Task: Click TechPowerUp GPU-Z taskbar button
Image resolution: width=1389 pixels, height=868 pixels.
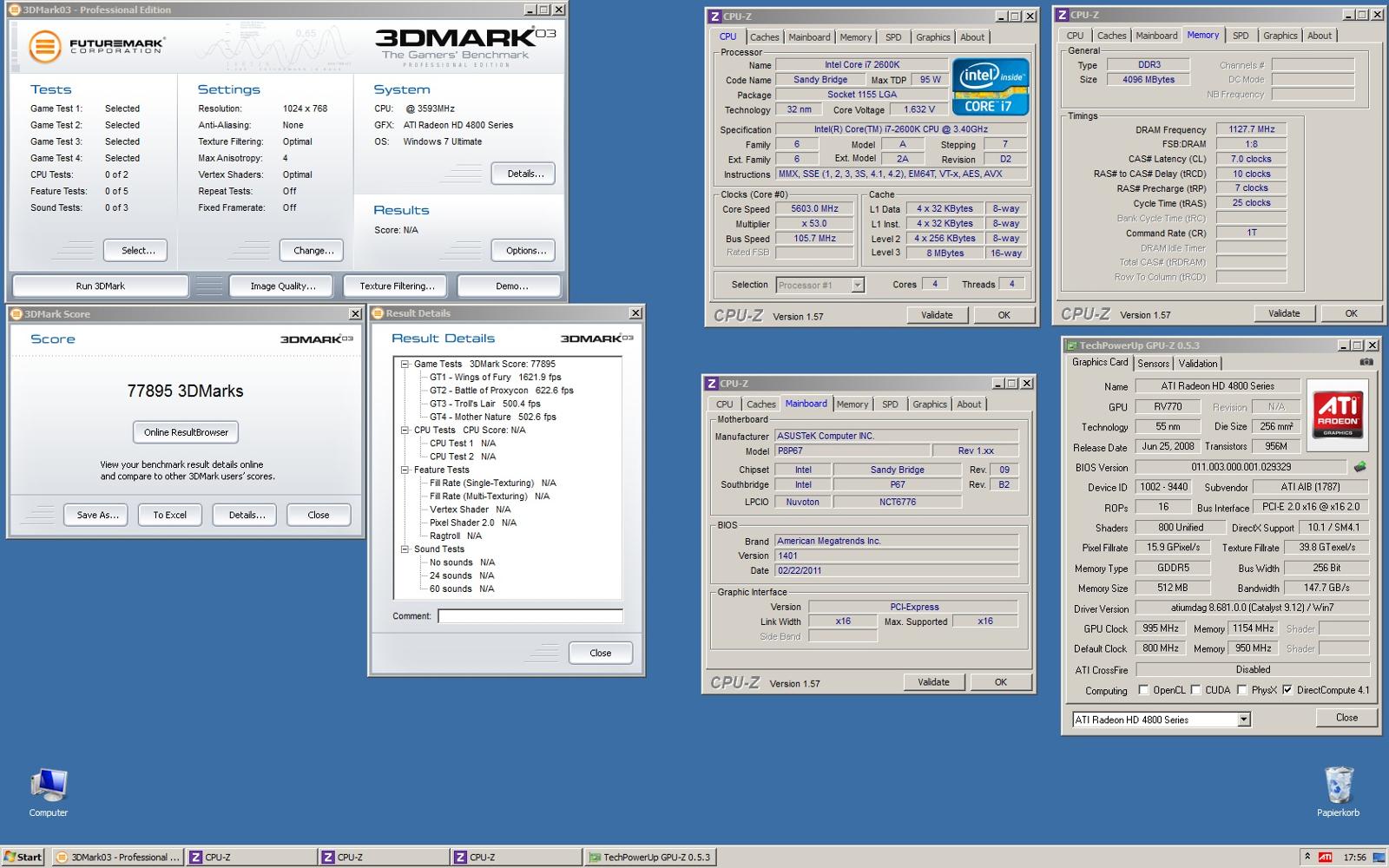Action: 649,857
